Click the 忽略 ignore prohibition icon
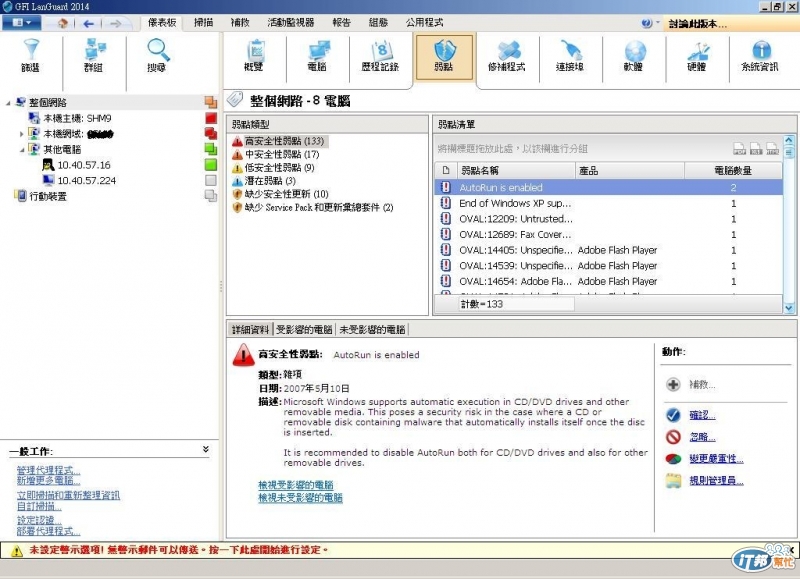Screen dimensions: 800x579 [x=673, y=437]
